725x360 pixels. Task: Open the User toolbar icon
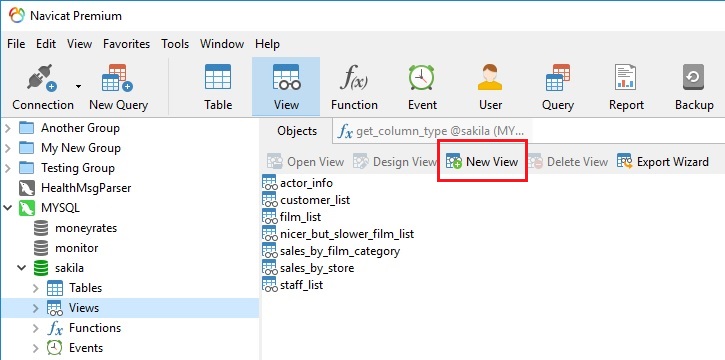(490, 77)
